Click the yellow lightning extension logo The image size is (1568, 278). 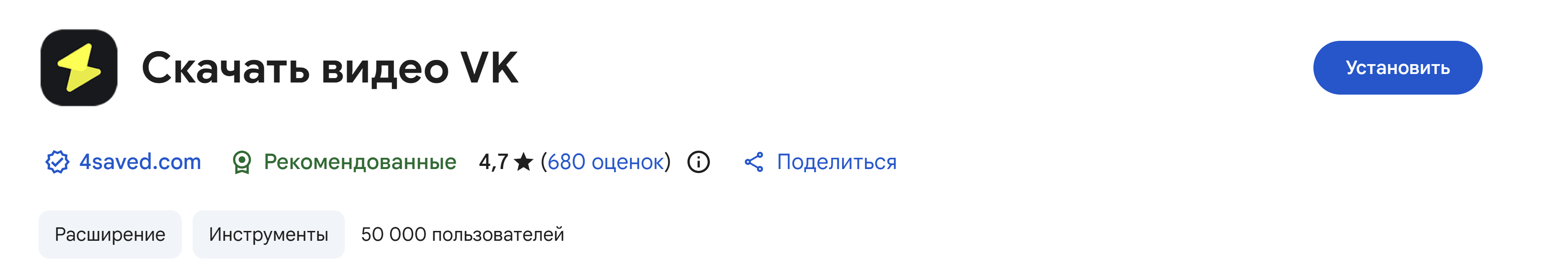click(x=79, y=68)
